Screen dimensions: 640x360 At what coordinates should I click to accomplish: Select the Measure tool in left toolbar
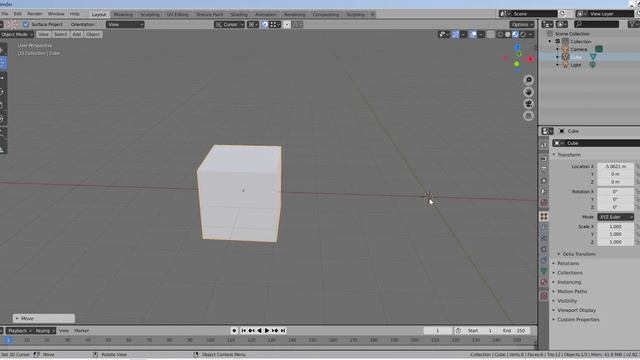coord(2,149)
